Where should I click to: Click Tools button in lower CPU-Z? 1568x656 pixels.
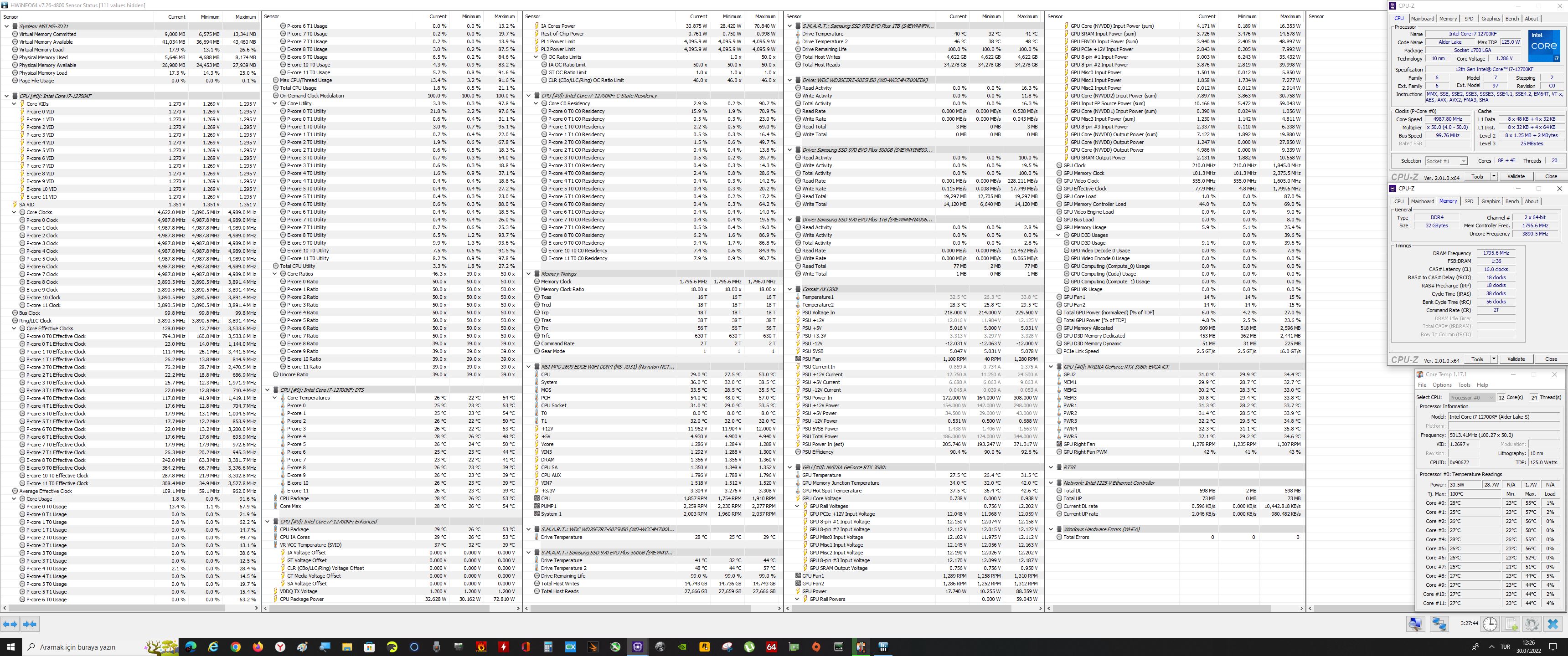pos(1477,359)
